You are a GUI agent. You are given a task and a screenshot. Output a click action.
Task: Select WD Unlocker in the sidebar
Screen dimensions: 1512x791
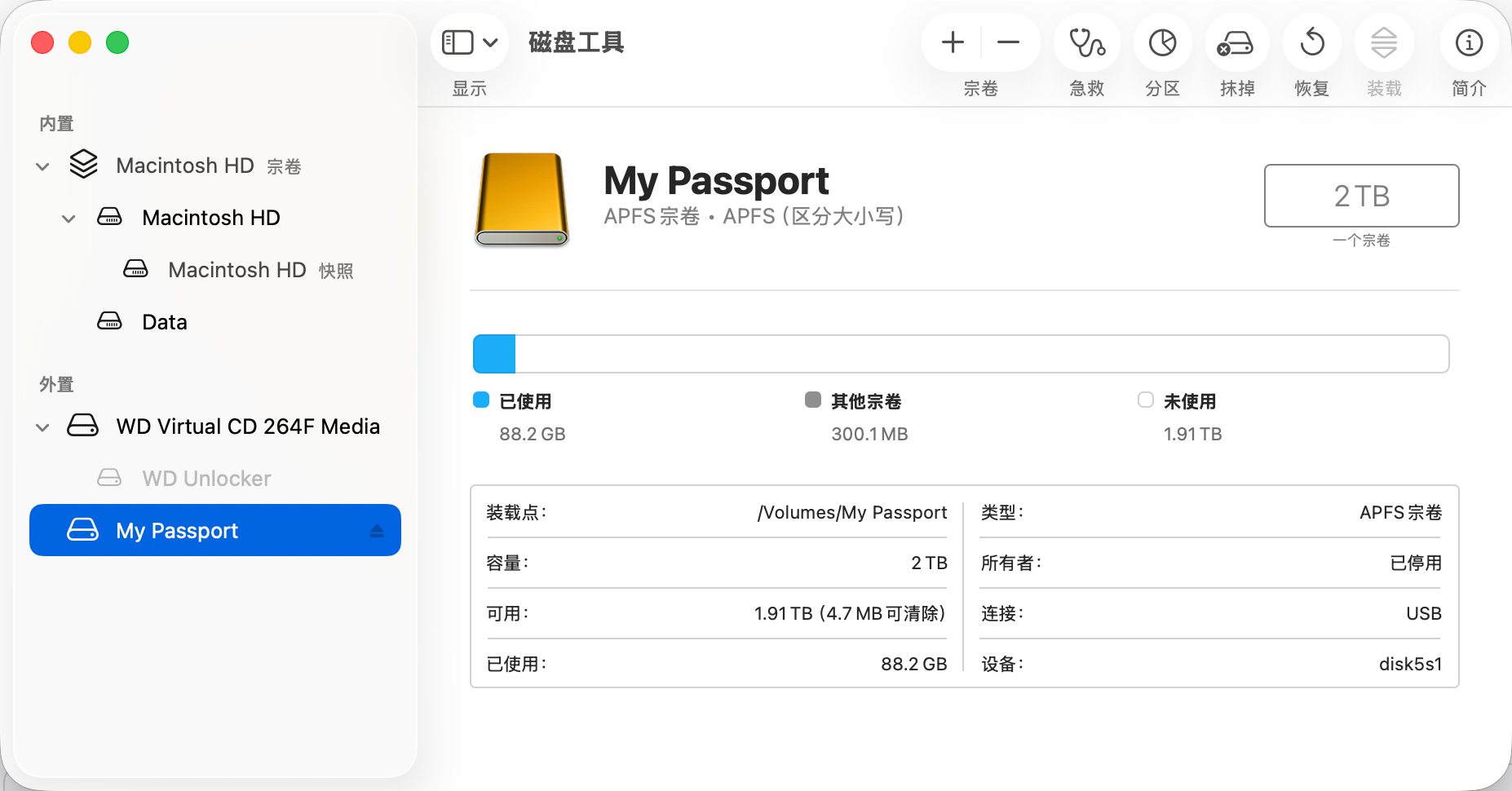[206, 479]
